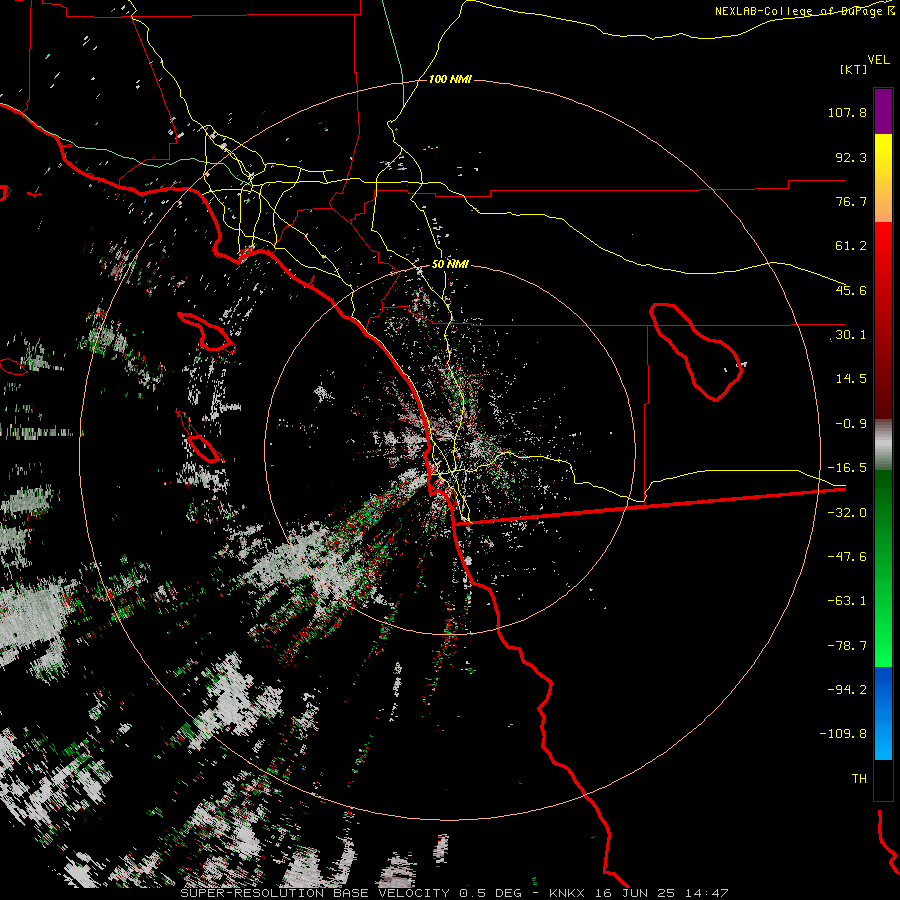Select the 76.7 scale value

point(851,201)
